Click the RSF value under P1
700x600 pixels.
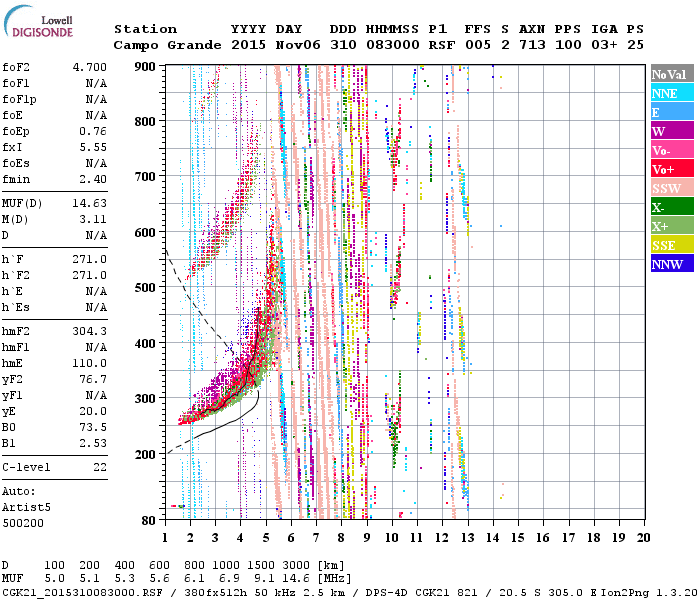pos(442,45)
